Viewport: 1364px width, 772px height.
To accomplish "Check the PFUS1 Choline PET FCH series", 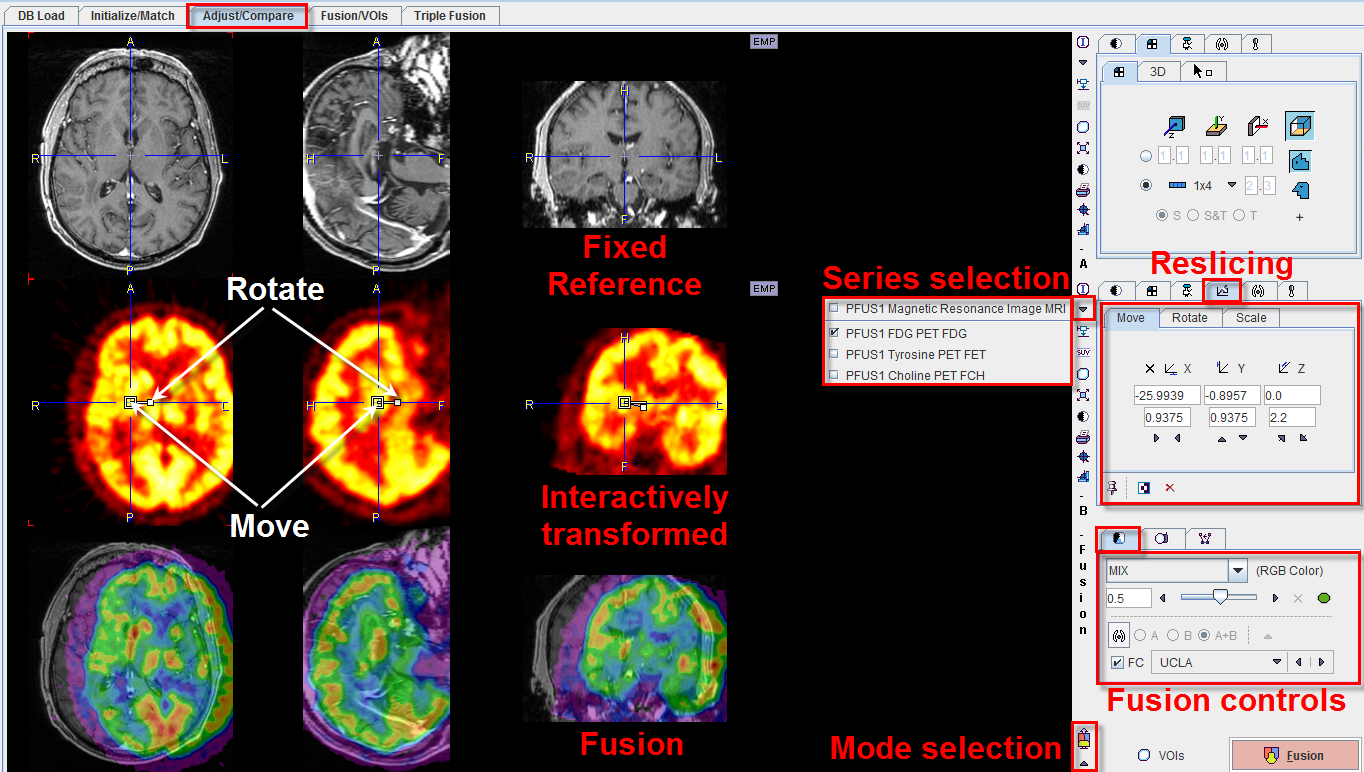I will tap(834, 375).
